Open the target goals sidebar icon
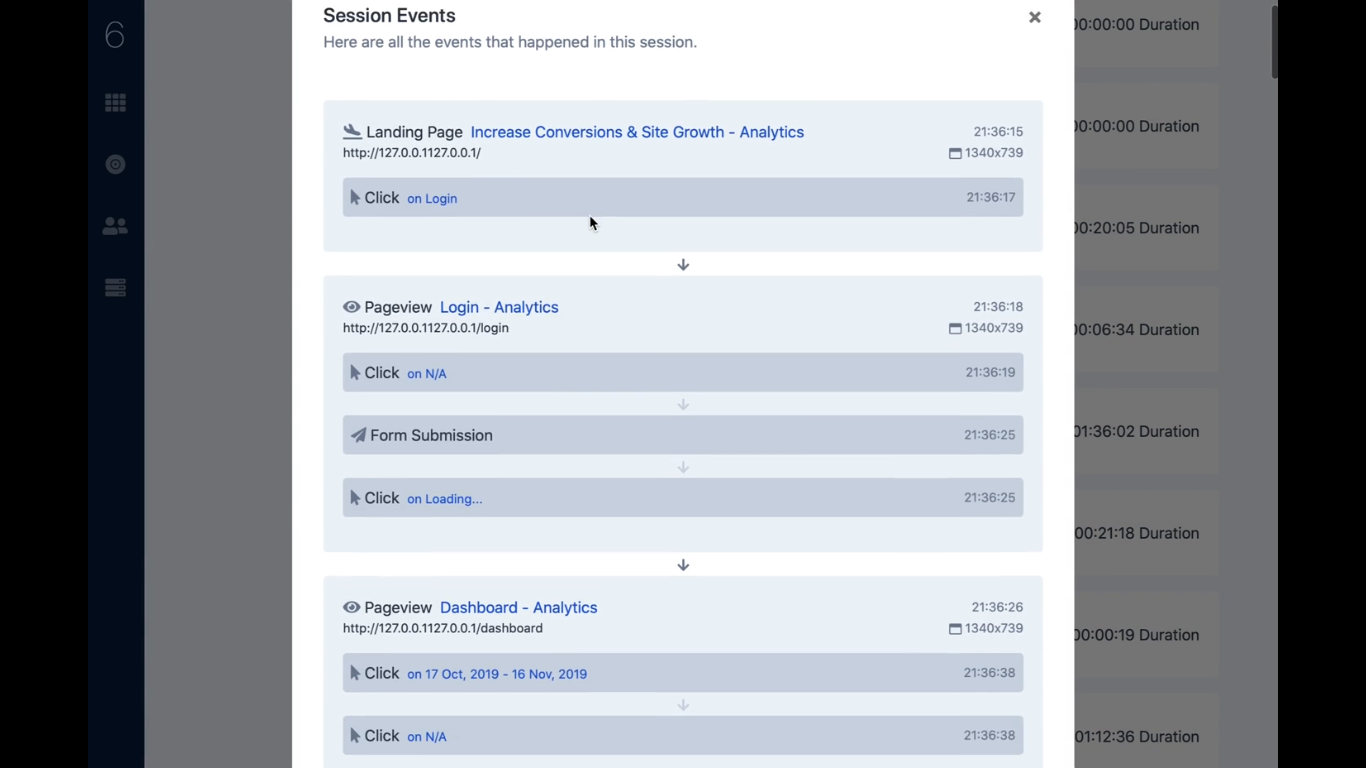Viewport: 1366px width, 768px height. (x=115, y=164)
